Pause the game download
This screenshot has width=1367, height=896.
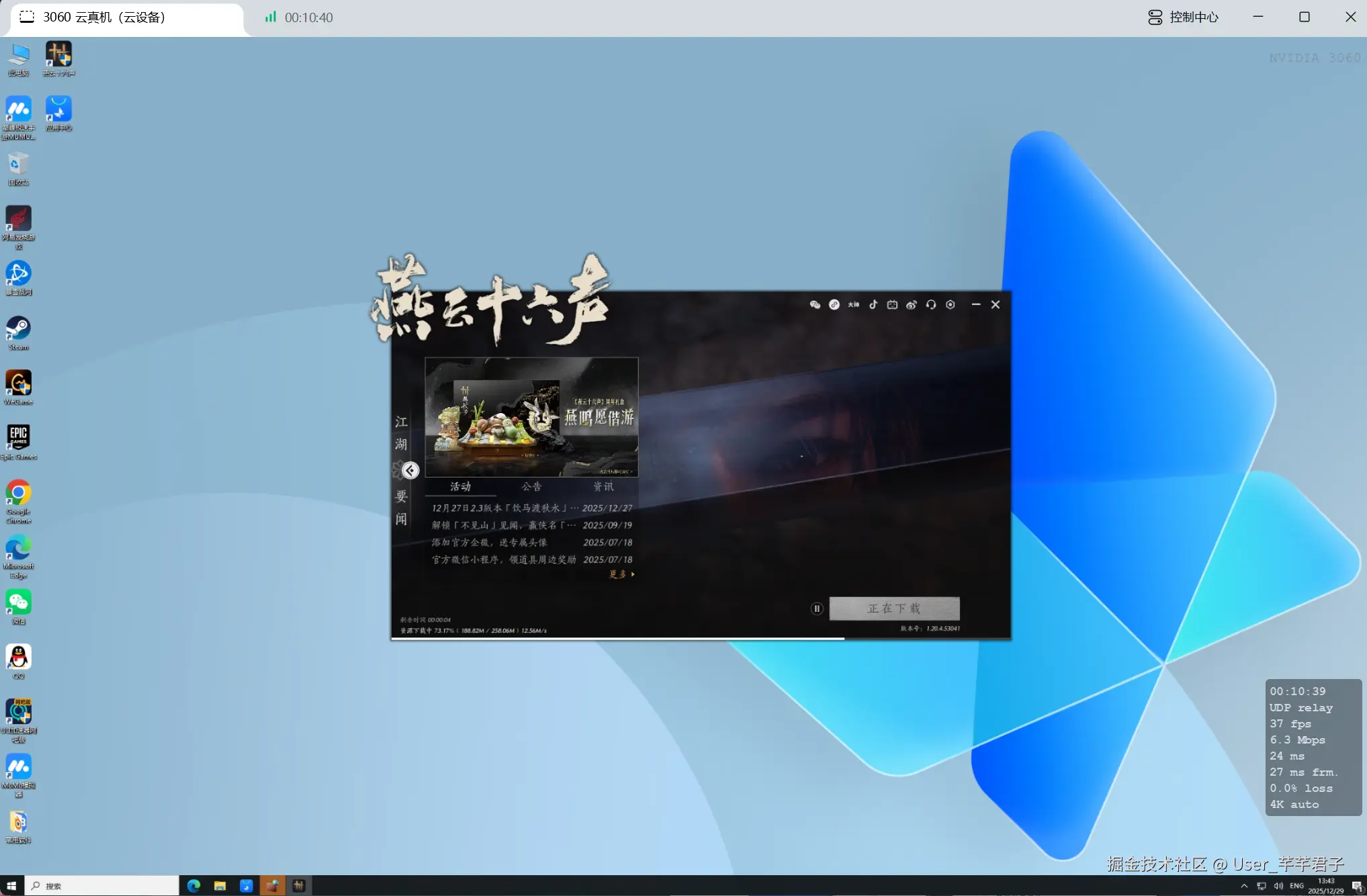(817, 609)
